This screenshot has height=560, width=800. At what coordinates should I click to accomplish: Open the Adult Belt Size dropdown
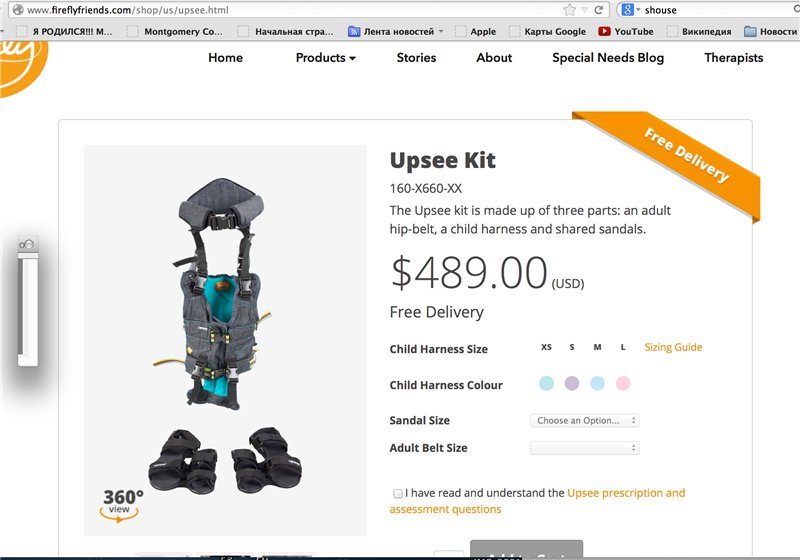pyautogui.click(x=585, y=448)
